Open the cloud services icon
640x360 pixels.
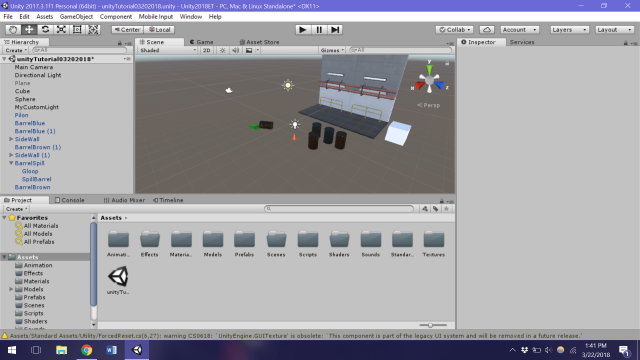487,30
